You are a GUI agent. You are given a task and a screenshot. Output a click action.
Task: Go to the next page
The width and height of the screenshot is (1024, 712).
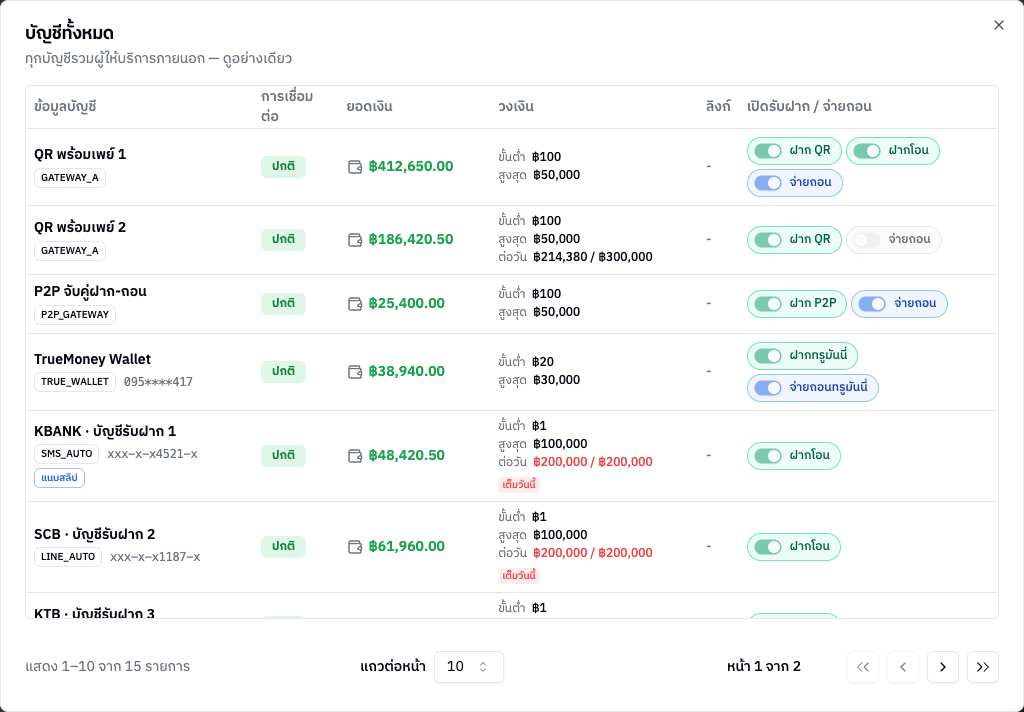pos(943,667)
